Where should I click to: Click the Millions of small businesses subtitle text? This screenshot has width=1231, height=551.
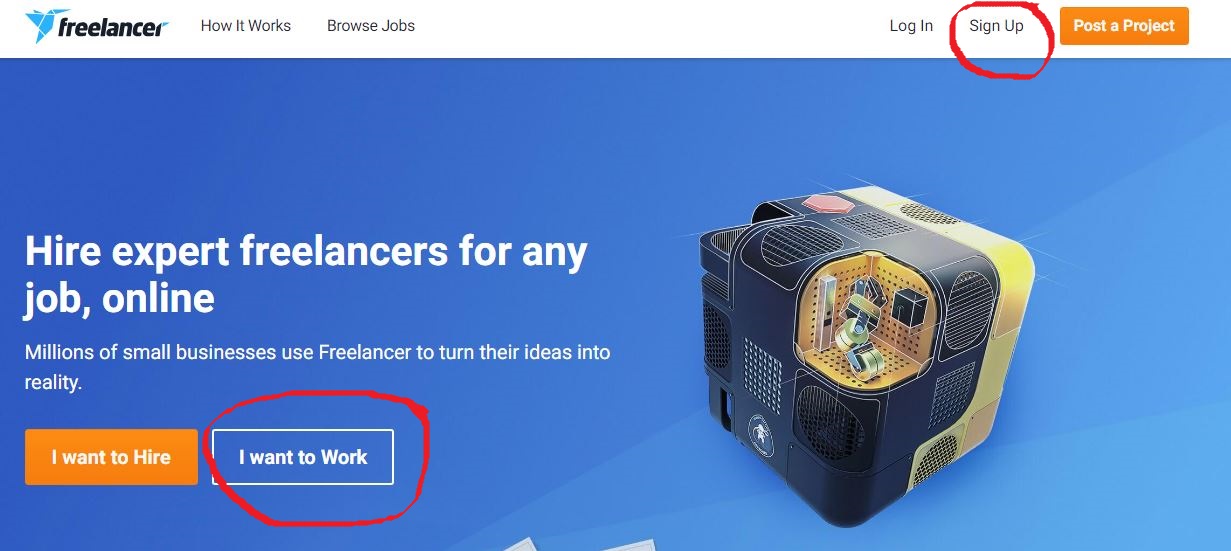click(x=318, y=367)
